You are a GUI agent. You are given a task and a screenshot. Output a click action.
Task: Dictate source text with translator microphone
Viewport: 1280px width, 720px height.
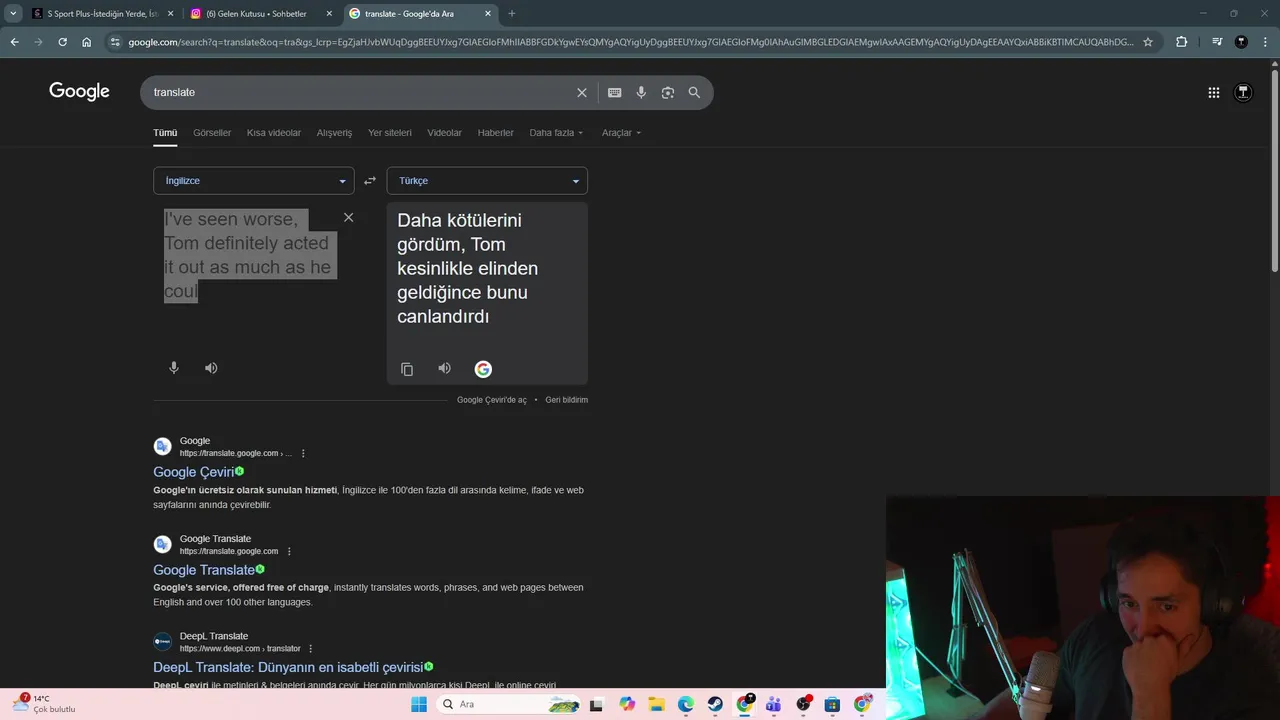[x=173, y=368]
